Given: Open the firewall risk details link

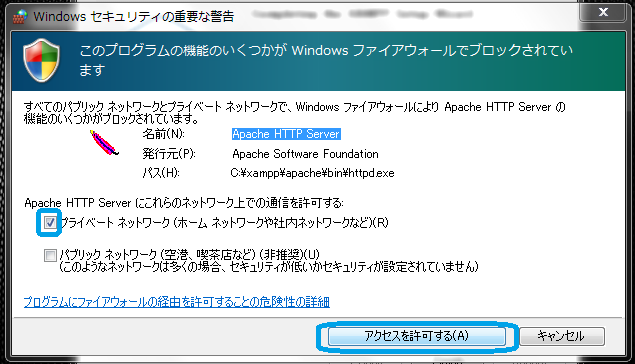Looking at the screenshot, I should (x=177, y=302).
